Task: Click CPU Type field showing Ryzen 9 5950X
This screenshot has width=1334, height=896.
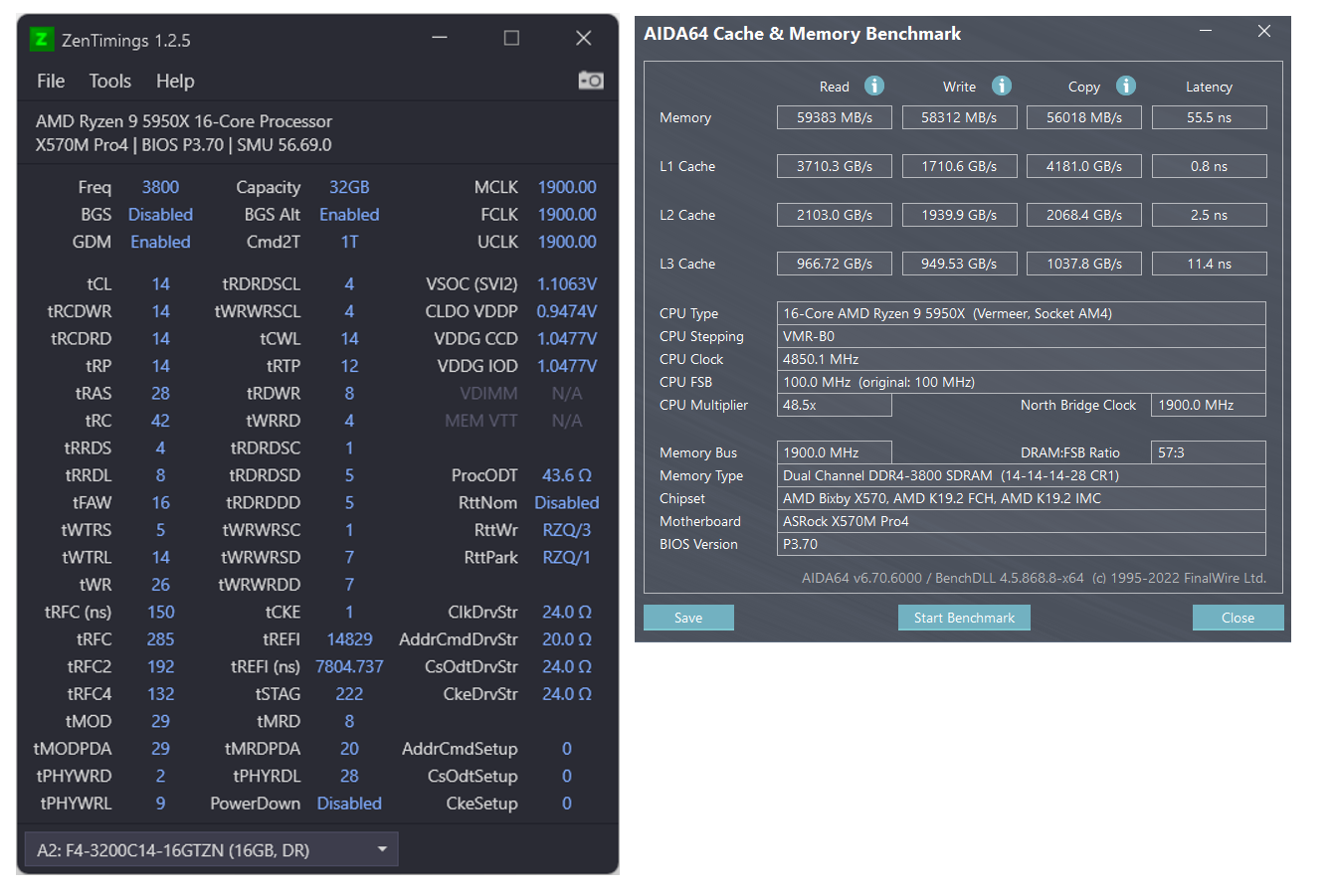Action: (x=1021, y=313)
